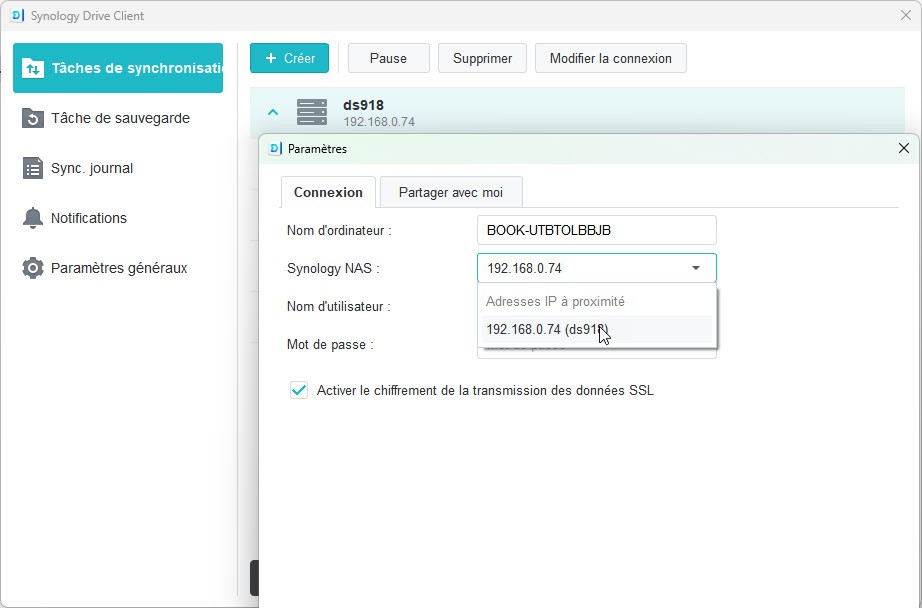
Task: Select the Connexion tab
Action: coord(328,192)
